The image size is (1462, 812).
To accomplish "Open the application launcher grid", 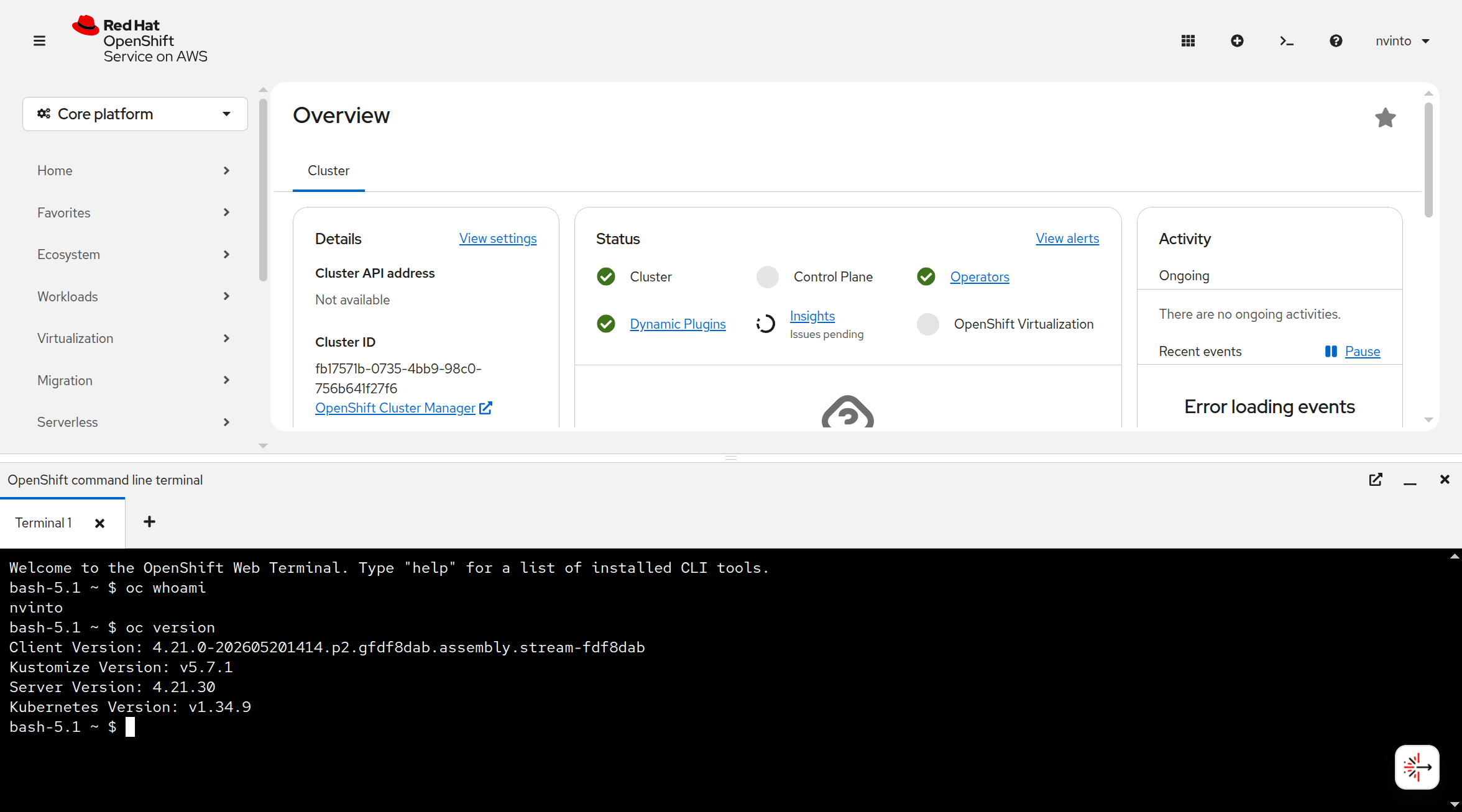I will click(x=1188, y=41).
